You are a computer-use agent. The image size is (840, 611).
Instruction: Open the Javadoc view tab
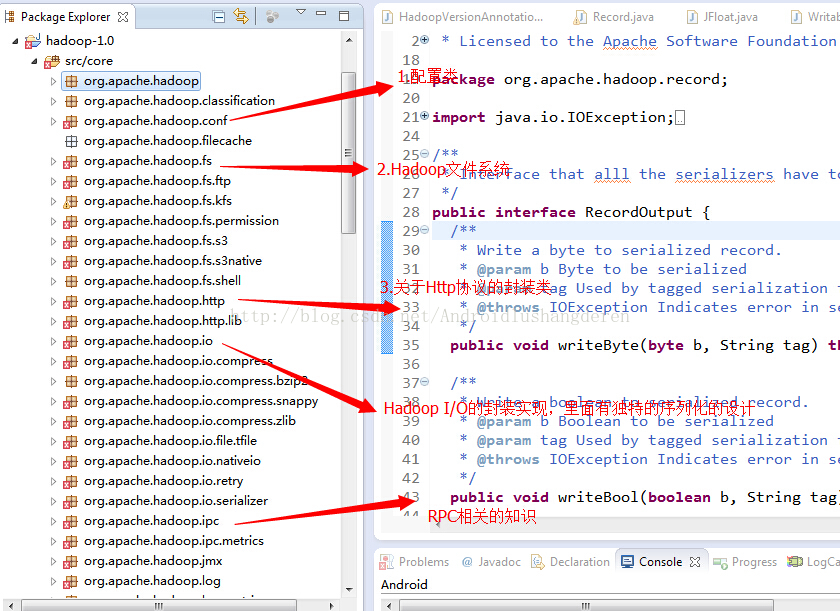(x=491, y=562)
